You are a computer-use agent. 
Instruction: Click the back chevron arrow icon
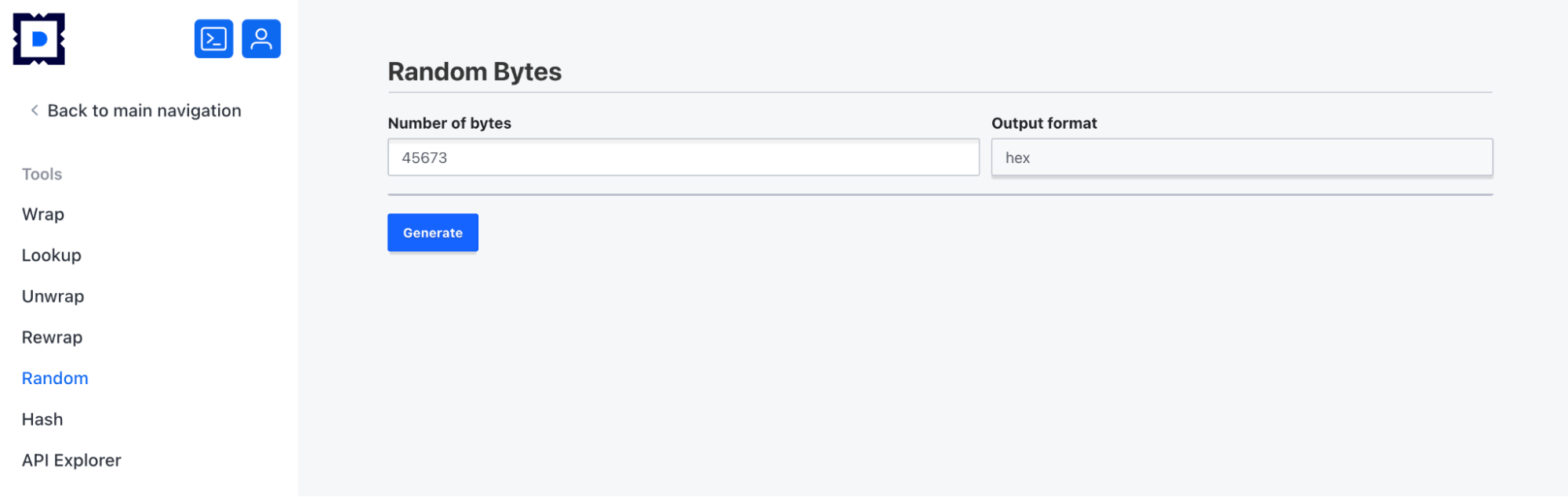click(x=35, y=111)
